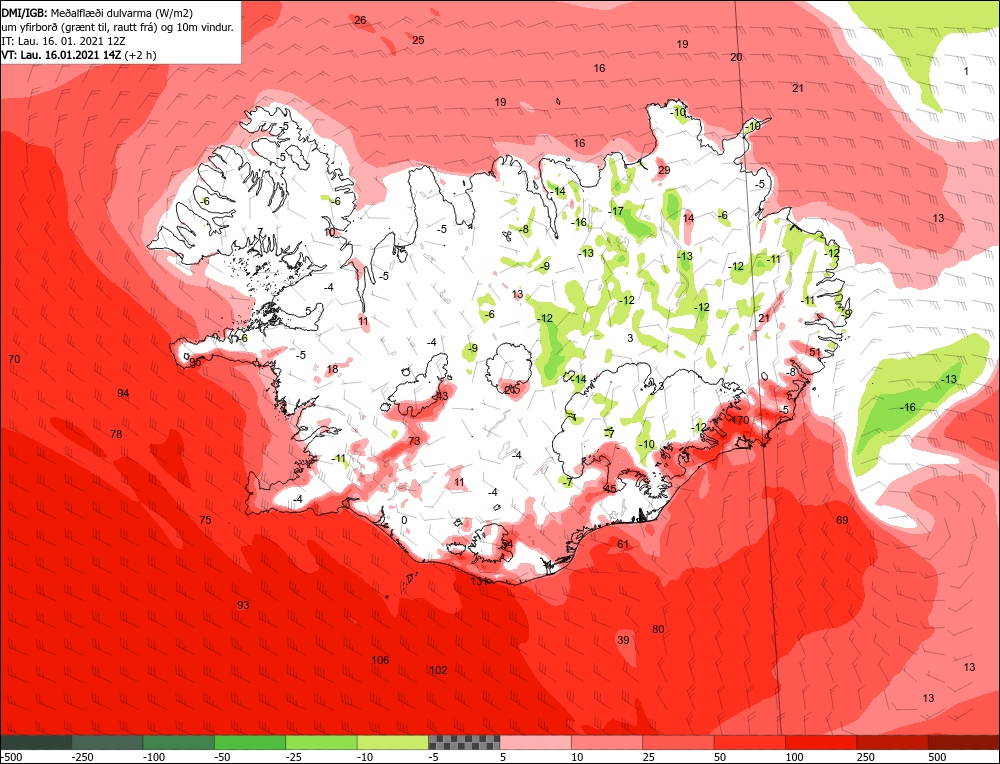Pick the legend swatch between -25 and -10

click(x=322, y=742)
